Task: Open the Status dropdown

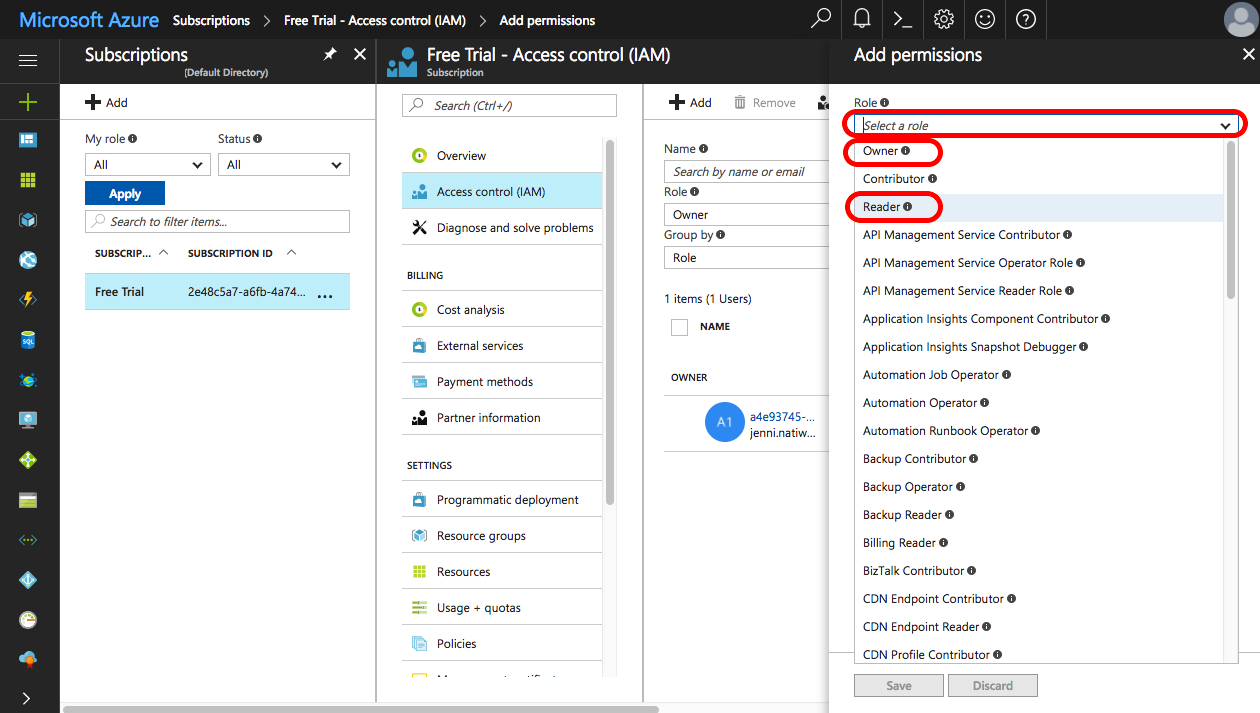Action: click(x=284, y=165)
